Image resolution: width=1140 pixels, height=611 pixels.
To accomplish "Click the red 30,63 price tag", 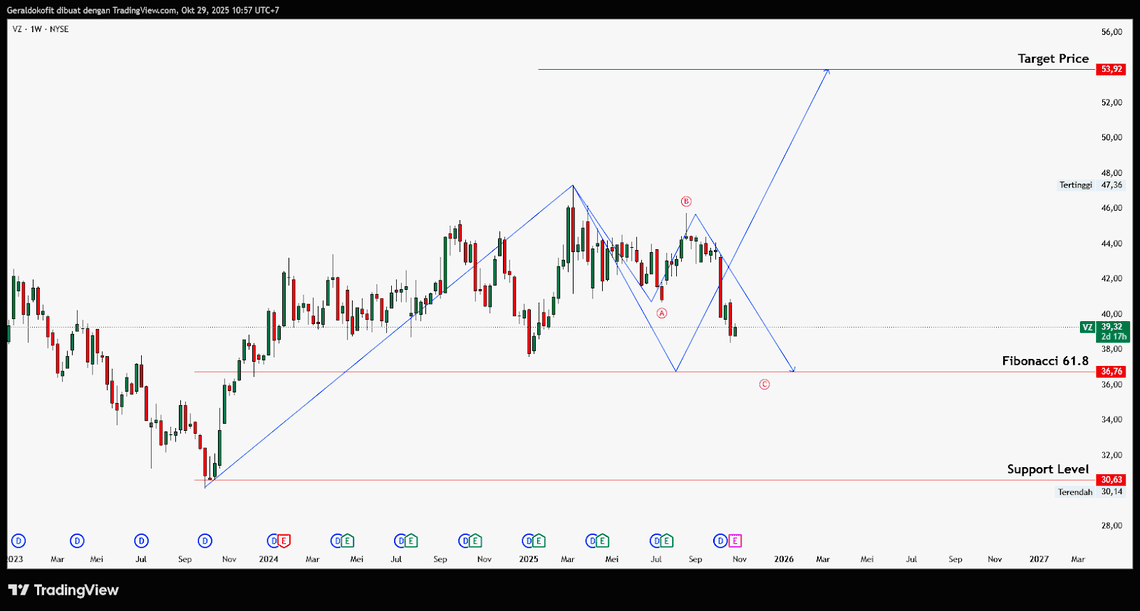I will [x=1111, y=480].
